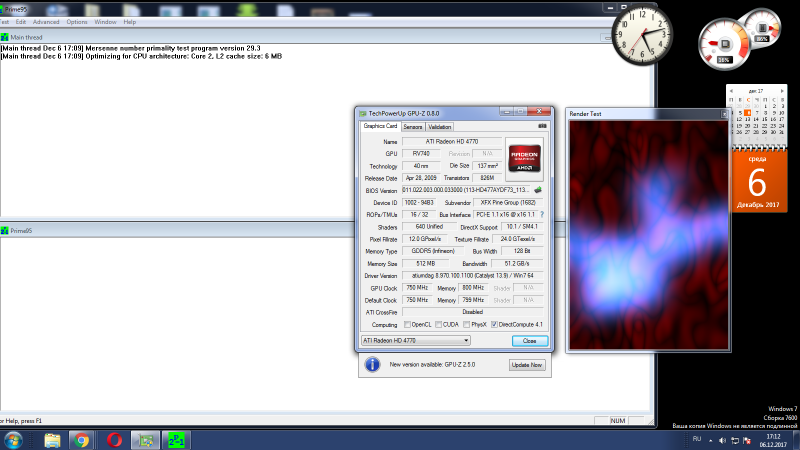This screenshot has height=450, width=800.
Task: Click the Radeon Graphics AMD logo
Action: coord(525,156)
